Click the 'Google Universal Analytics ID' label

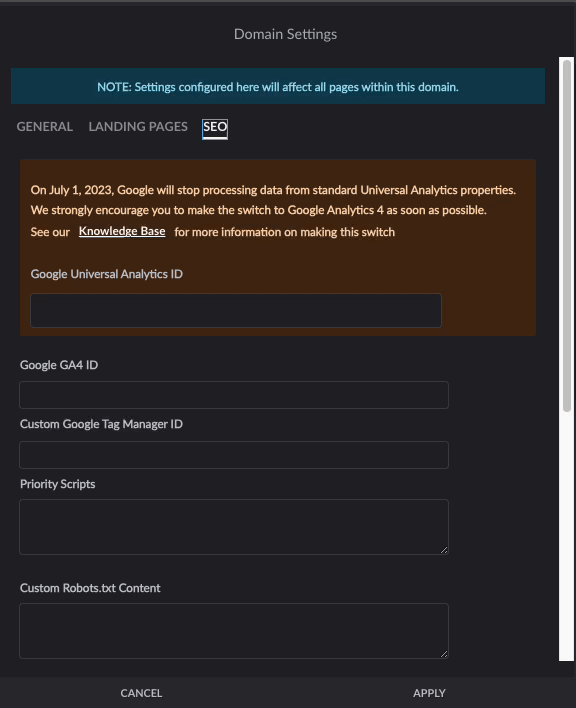click(107, 274)
